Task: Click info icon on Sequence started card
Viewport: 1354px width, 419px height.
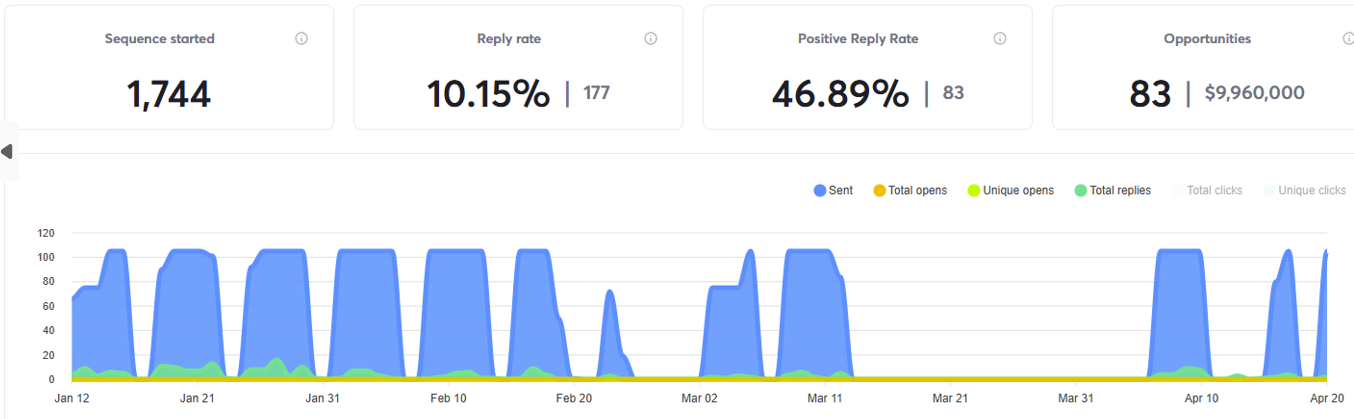Action: (301, 39)
